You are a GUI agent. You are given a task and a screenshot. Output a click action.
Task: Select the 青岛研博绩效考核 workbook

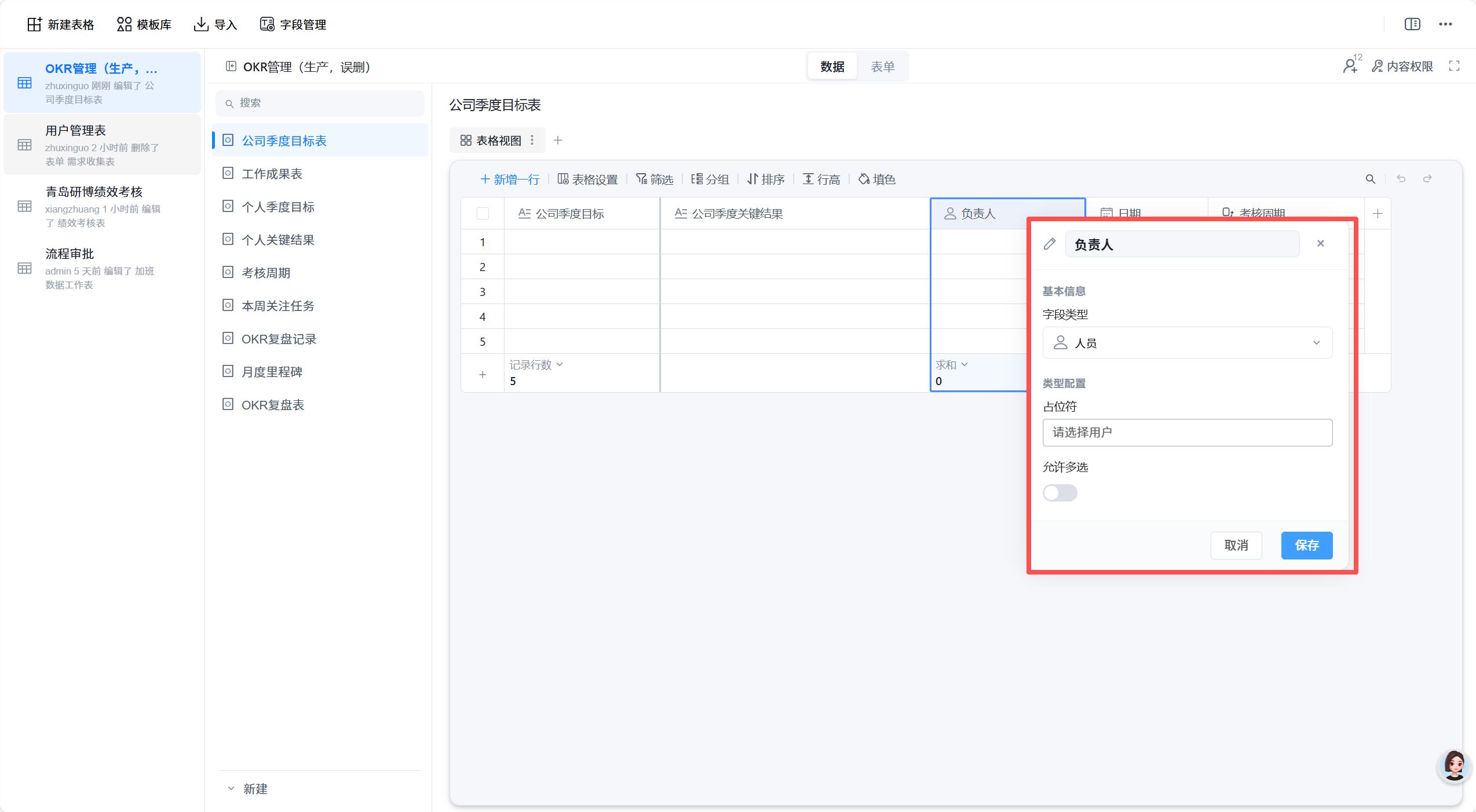pos(102,206)
